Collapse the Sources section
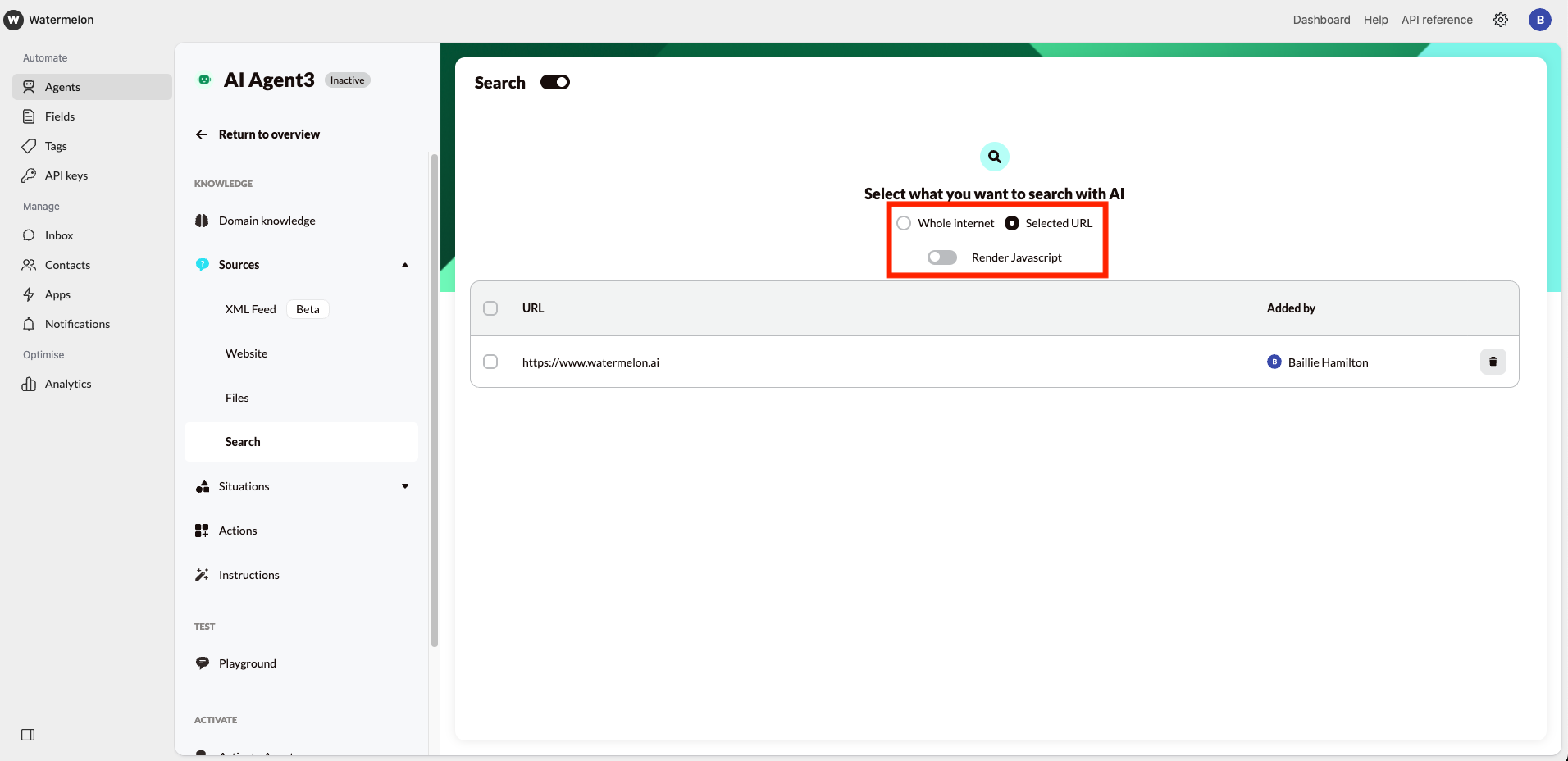This screenshot has height=761, width=1568. click(x=403, y=264)
